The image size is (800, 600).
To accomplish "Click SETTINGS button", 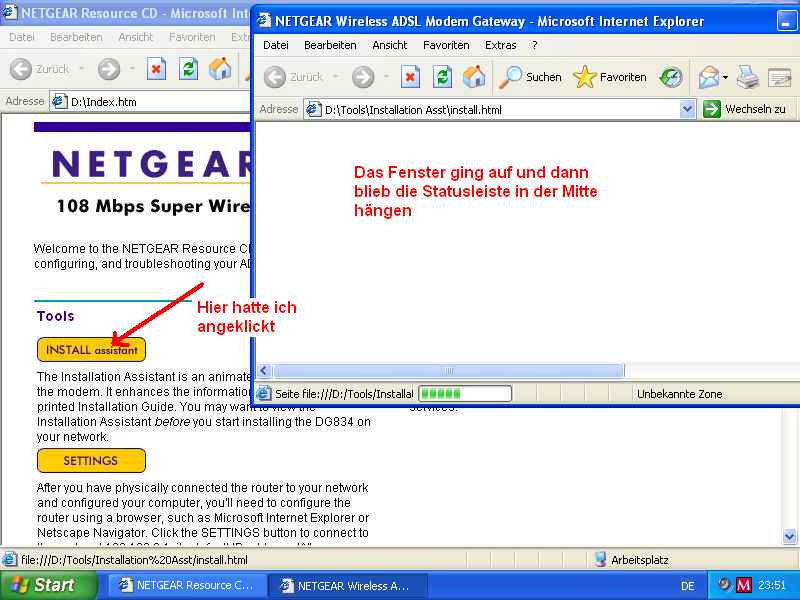I will [x=91, y=461].
